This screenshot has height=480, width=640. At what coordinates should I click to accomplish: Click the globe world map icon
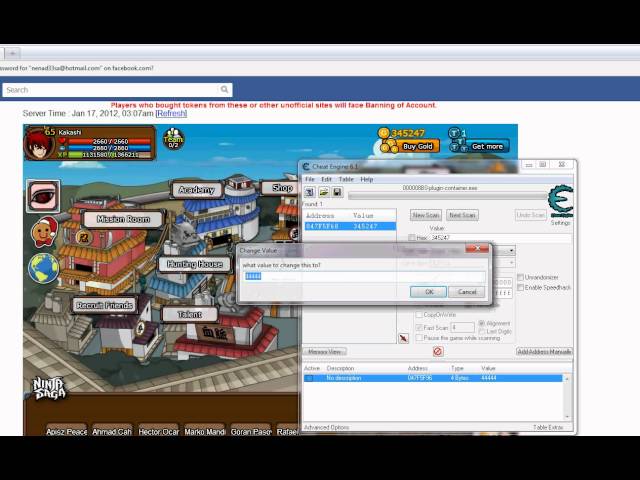43,268
